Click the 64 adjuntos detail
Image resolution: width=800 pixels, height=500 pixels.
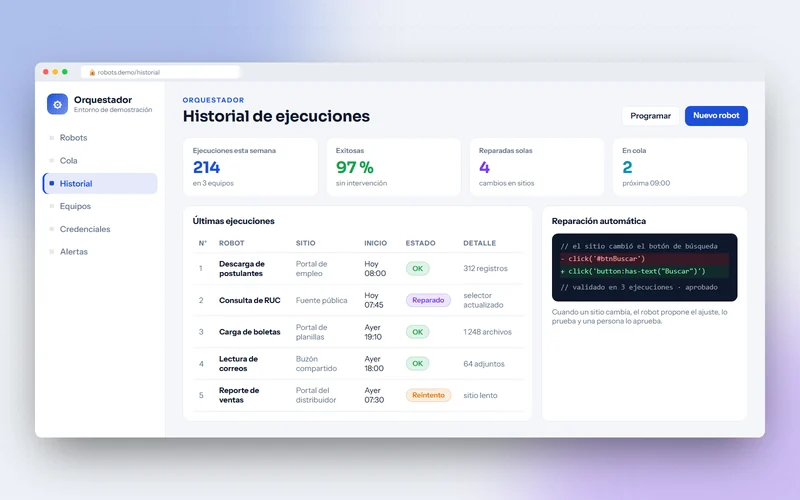click(x=484, y=364)
